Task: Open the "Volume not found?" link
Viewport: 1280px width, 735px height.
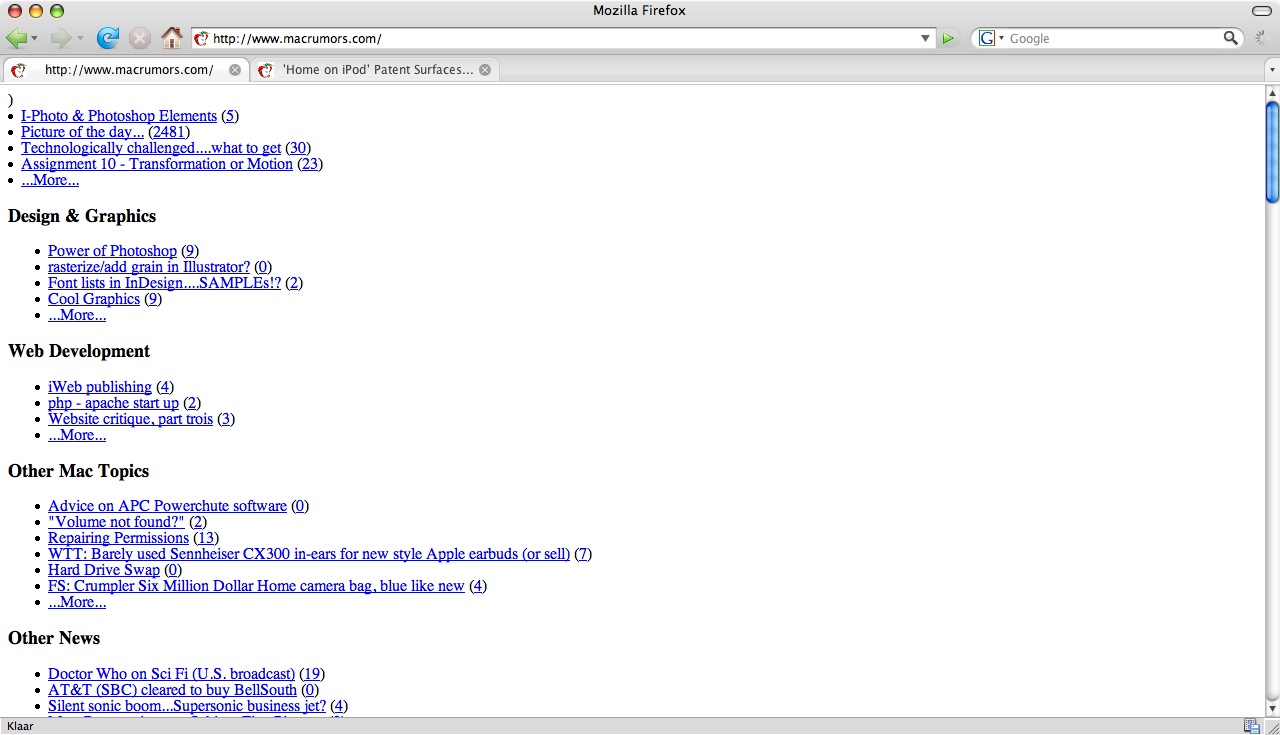Action: tap(116, 522)
